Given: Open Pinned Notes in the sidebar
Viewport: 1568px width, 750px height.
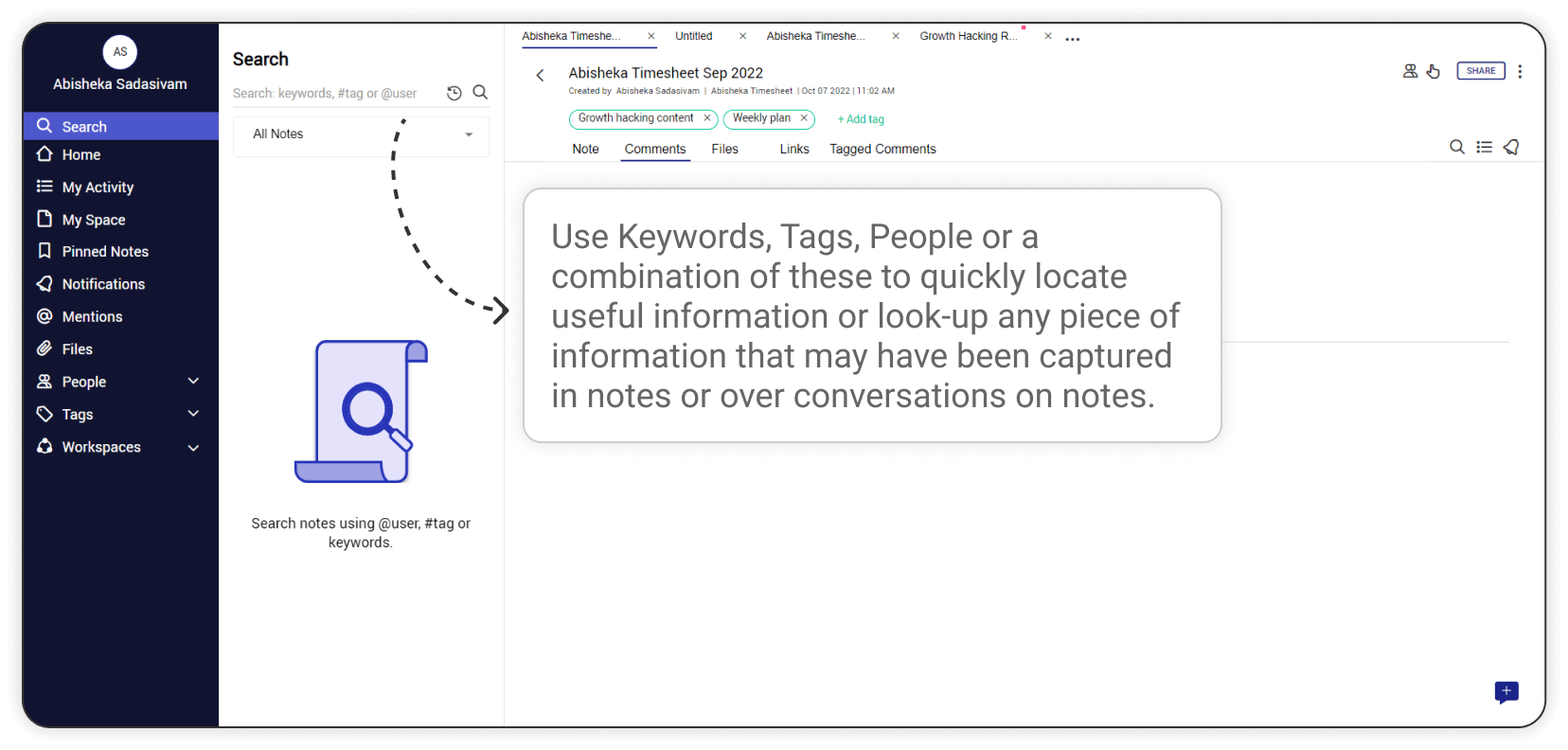Looking at the screenshot, I should 105,252.
